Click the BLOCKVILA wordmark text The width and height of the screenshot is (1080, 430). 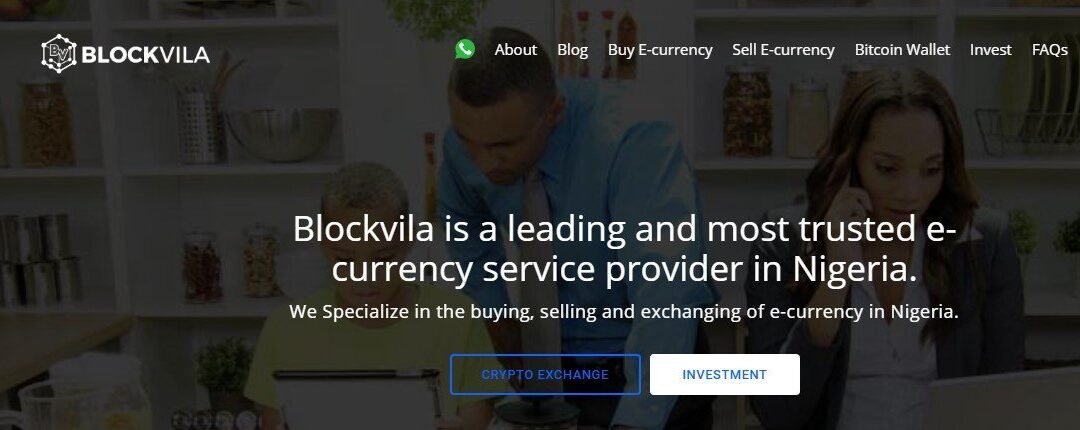145,55
